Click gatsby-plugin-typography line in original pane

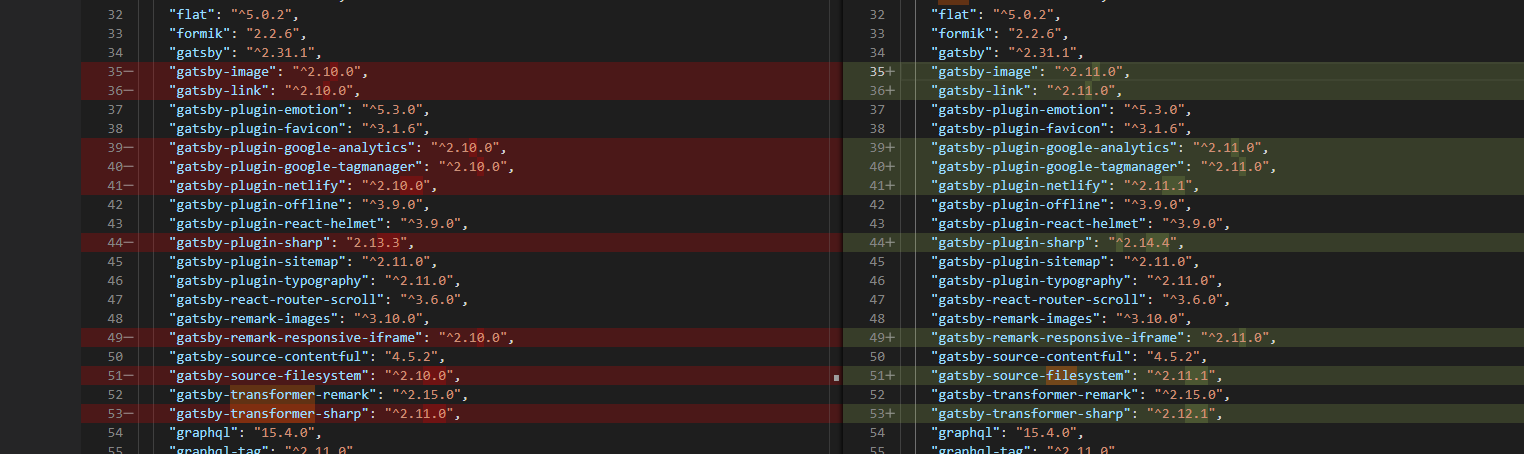point(315,281)
